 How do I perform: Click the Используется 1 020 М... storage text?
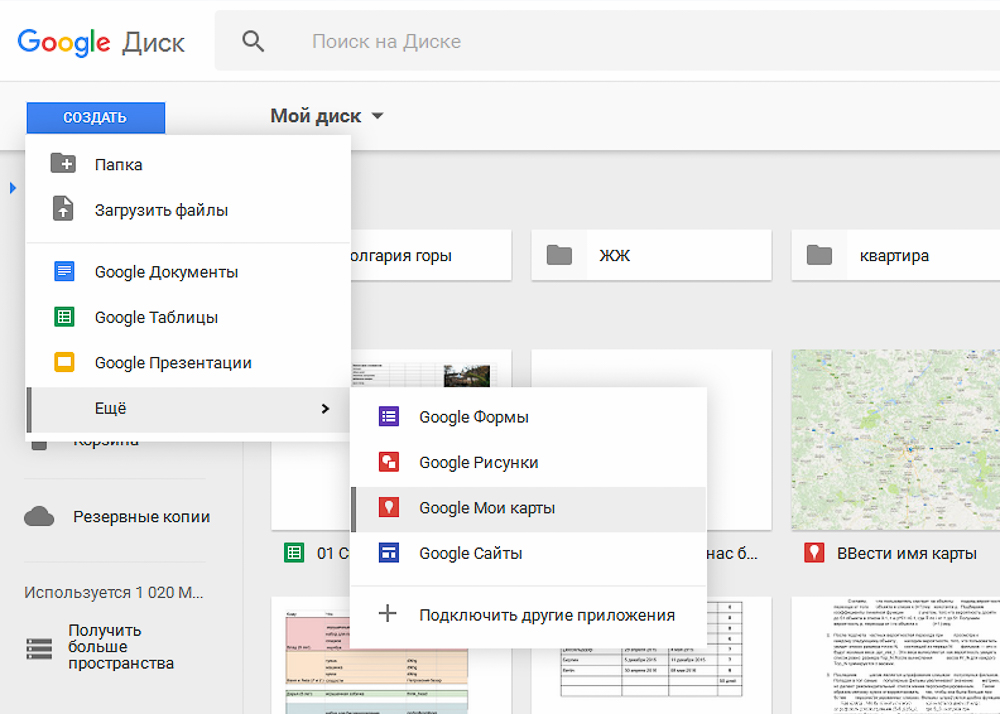click(x=114, y=592)
